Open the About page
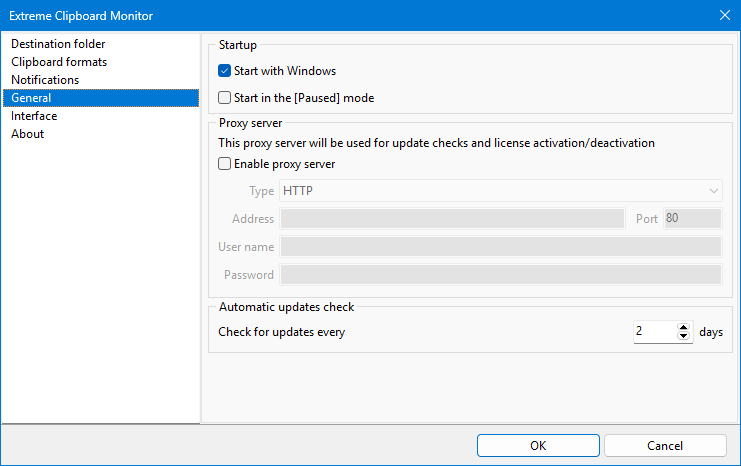Image resolution: width=741 pixels, height=466 pixels. (101, 134)
